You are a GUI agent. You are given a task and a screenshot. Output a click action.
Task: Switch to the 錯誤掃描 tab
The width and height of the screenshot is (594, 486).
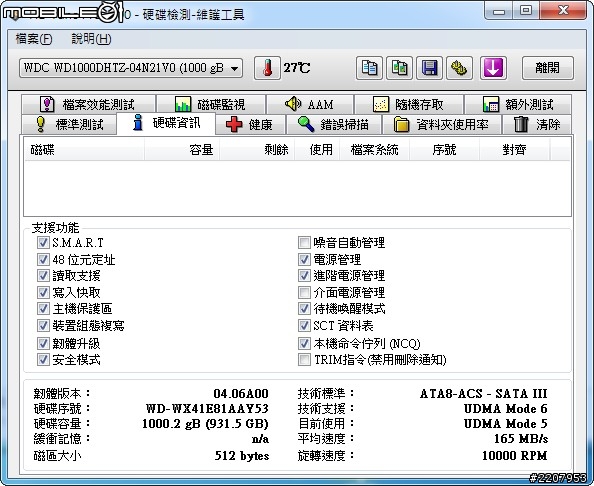coord(334,124)
